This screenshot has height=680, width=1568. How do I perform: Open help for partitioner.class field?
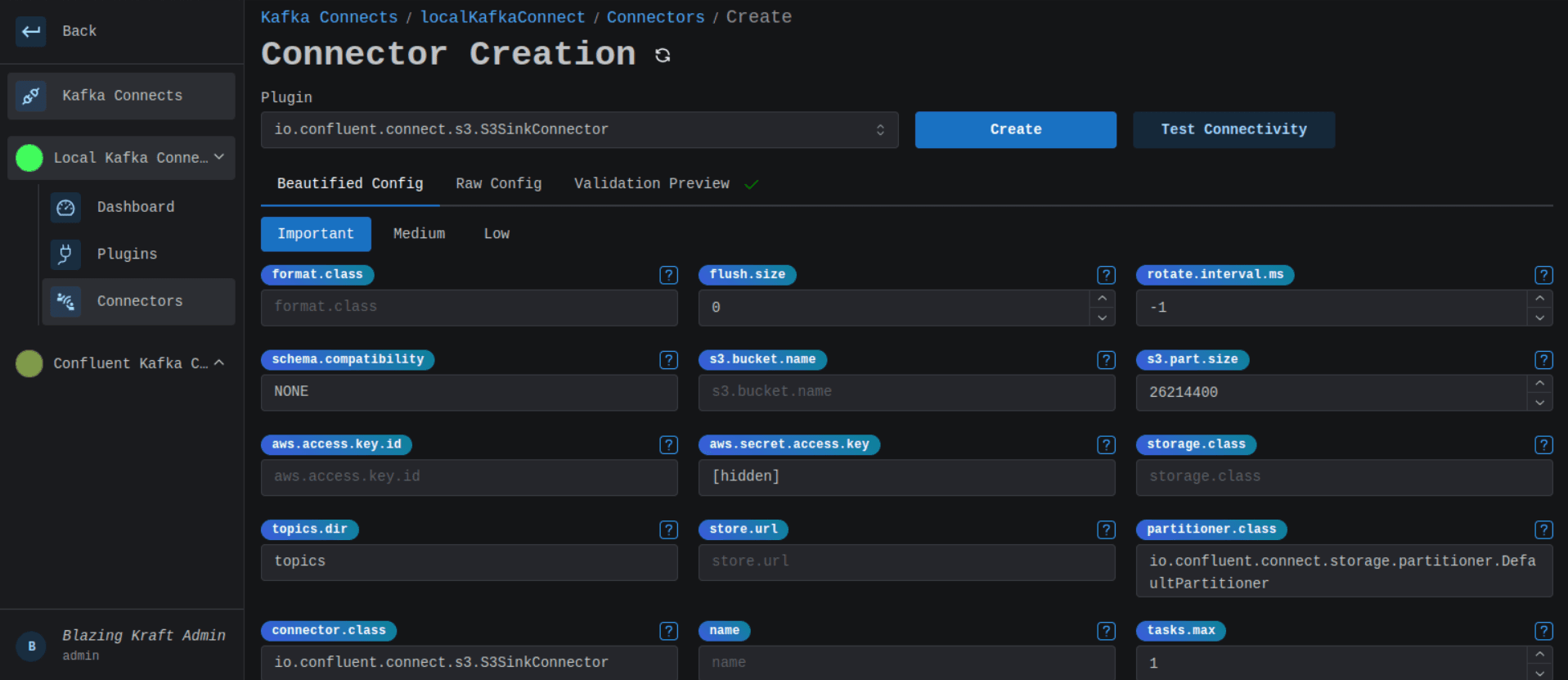pyautogui.click(x=1543, y=529)
